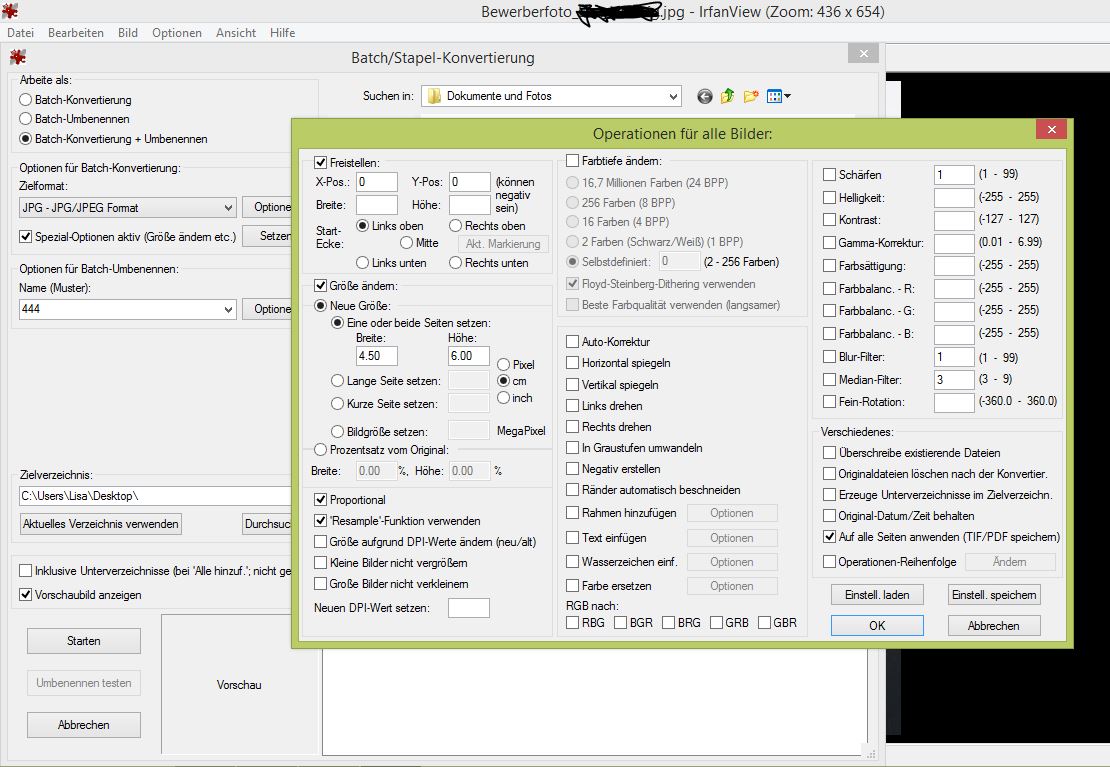Click the OK button
Screen dimensions: 1110x767
(x=877, y=625)
